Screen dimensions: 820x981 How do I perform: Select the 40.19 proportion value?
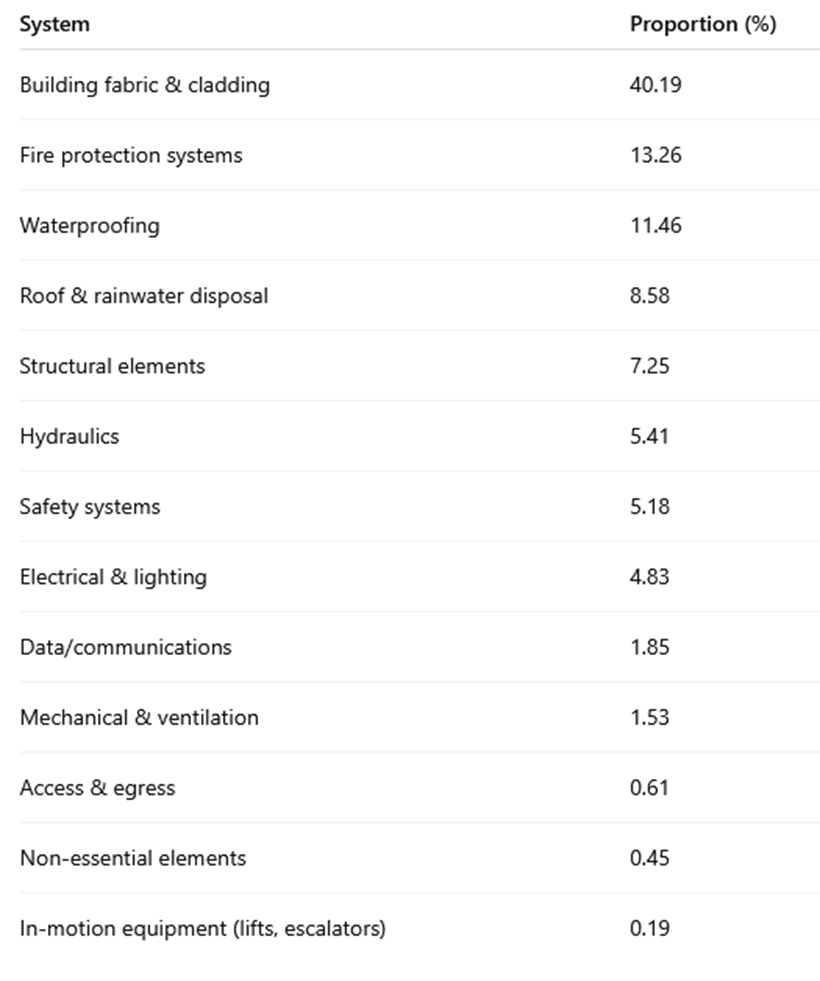point(655,84)
